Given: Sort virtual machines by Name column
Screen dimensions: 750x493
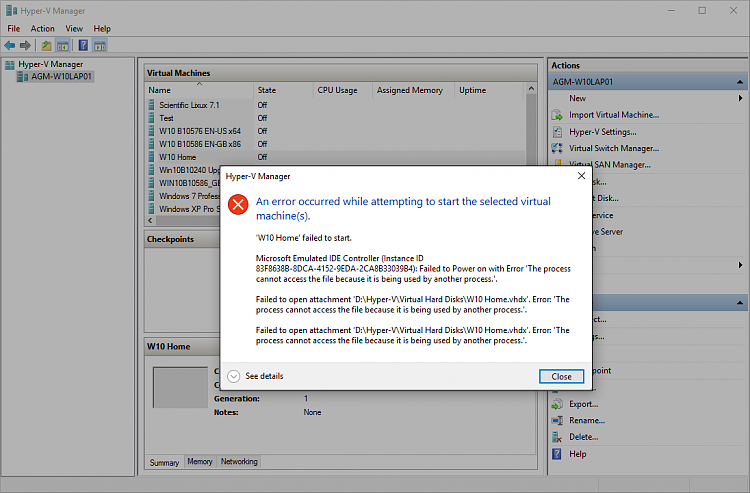Looking at the screenshot, I should 199,90.
